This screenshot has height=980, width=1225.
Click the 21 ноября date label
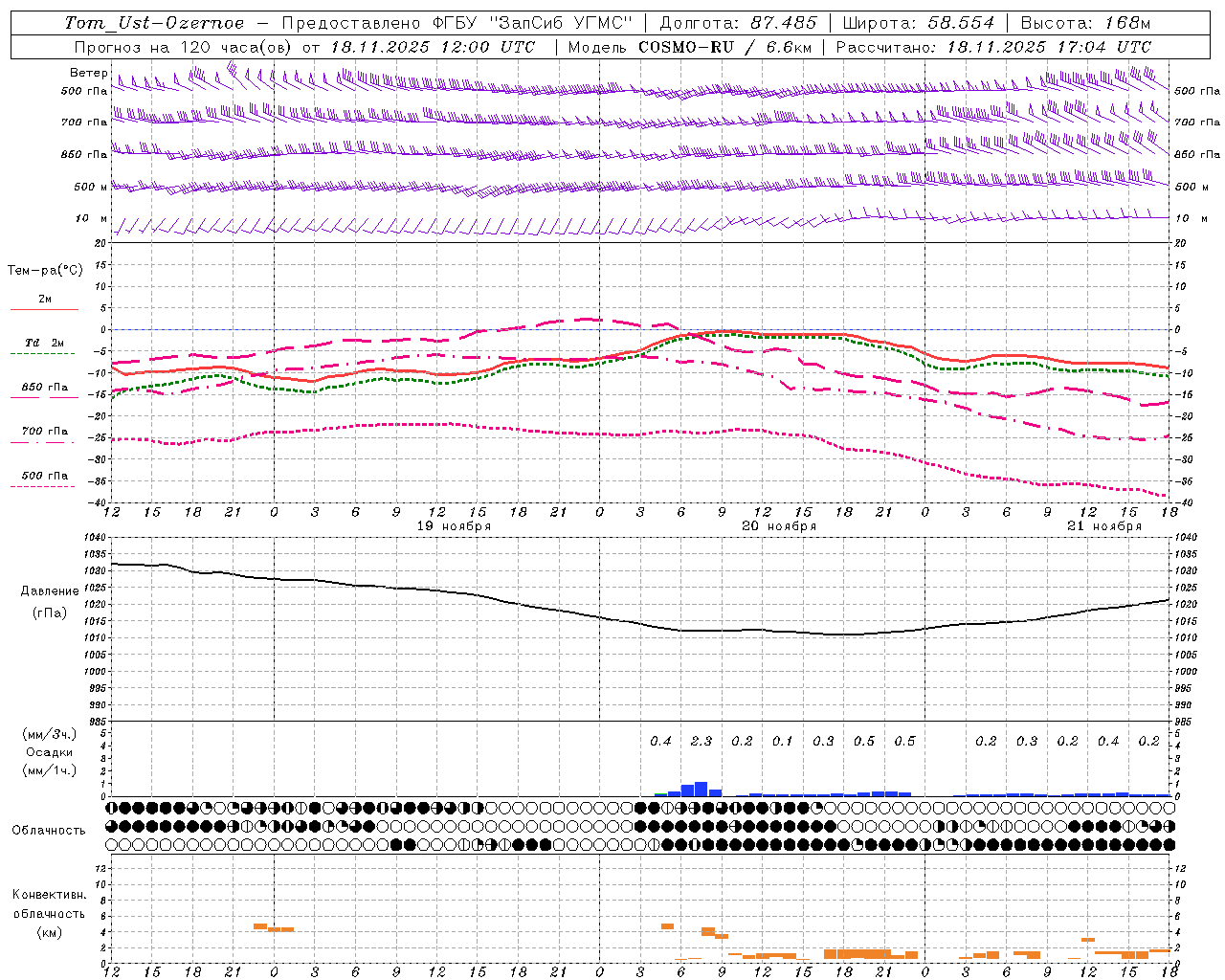tap(1105, 526)
